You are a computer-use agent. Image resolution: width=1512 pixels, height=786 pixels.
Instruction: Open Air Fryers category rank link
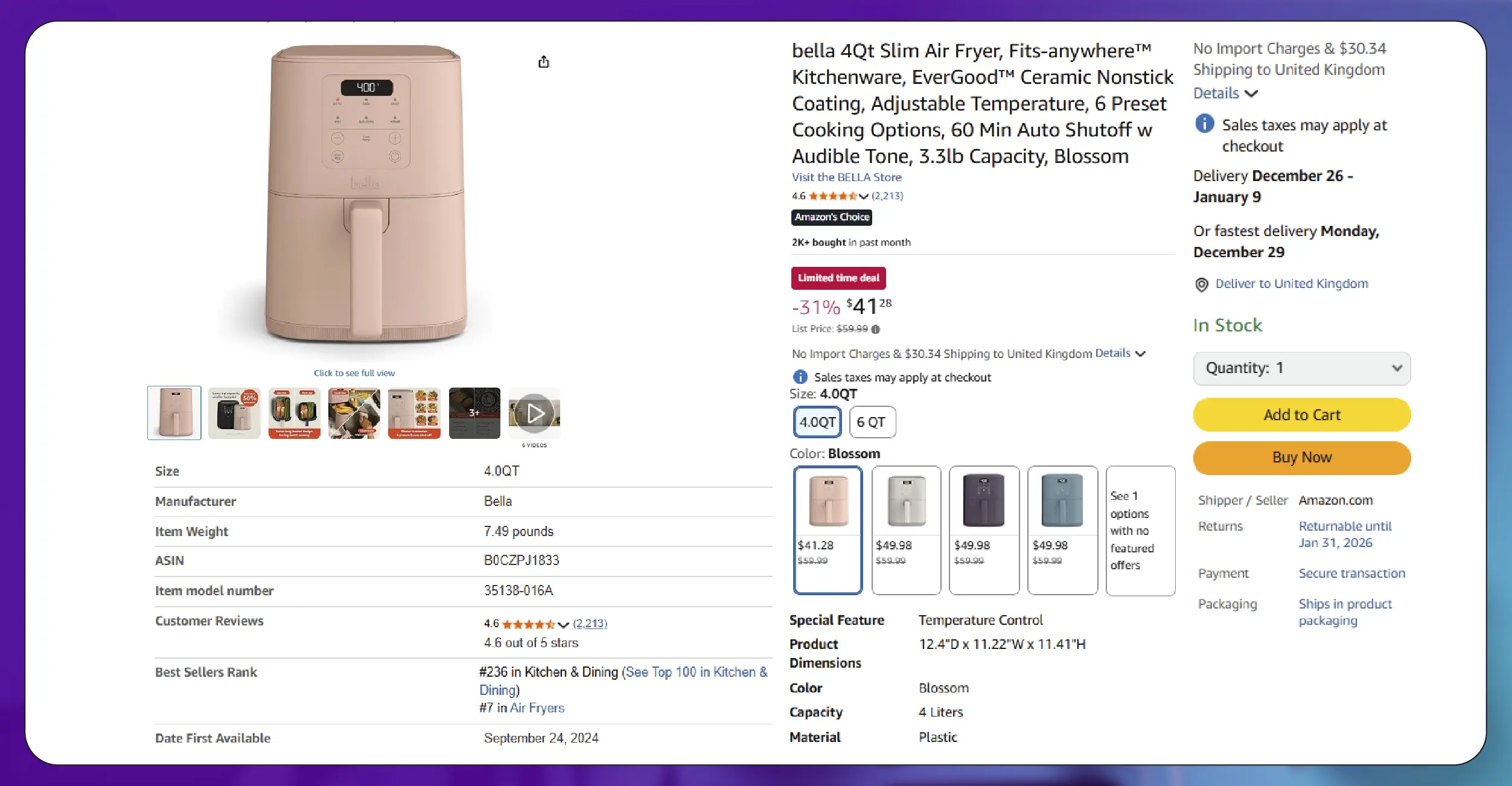[x=537, y=708]
